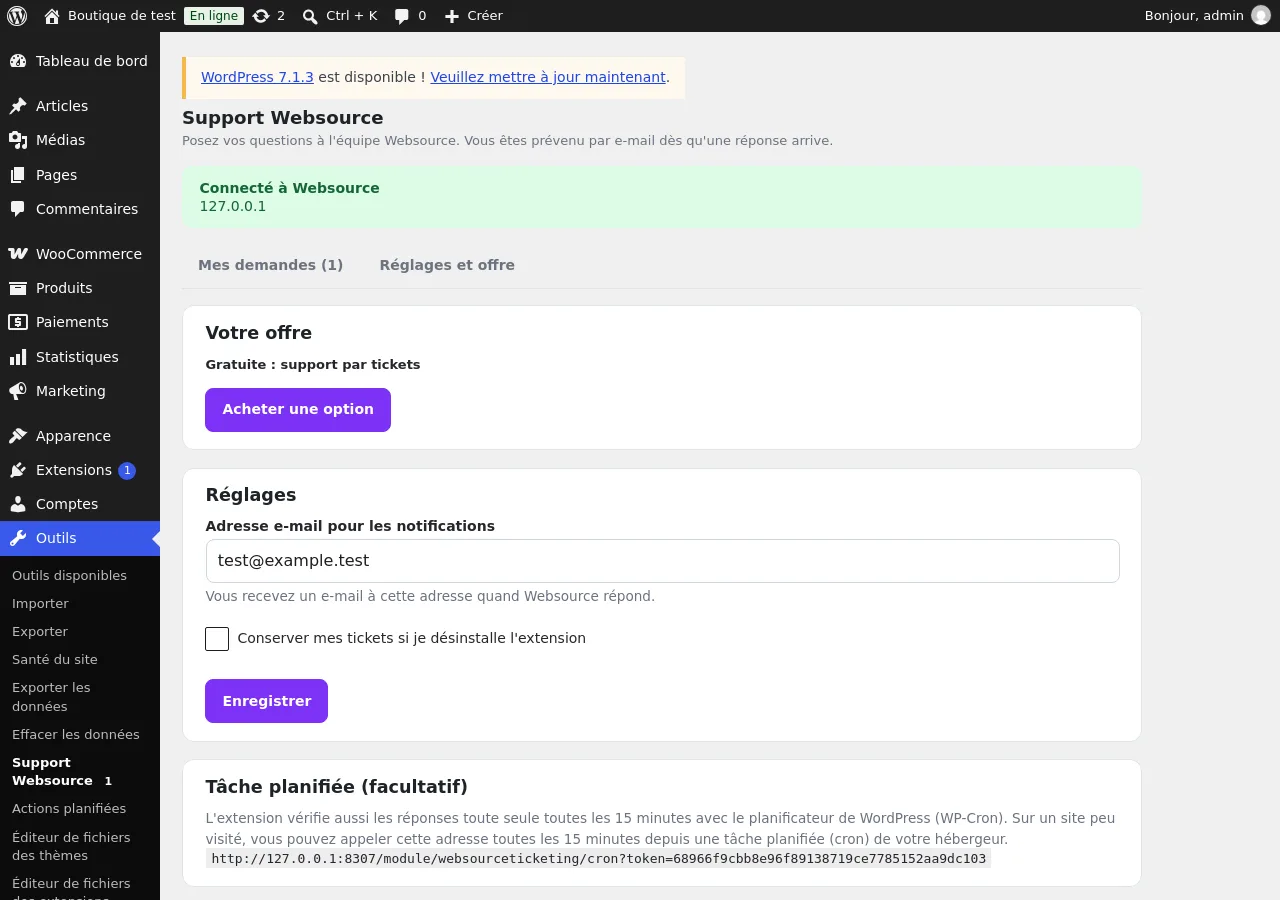The image size is (1280, 900).
Task: Click the Enregistrer button
Action: tap(266, 701)
